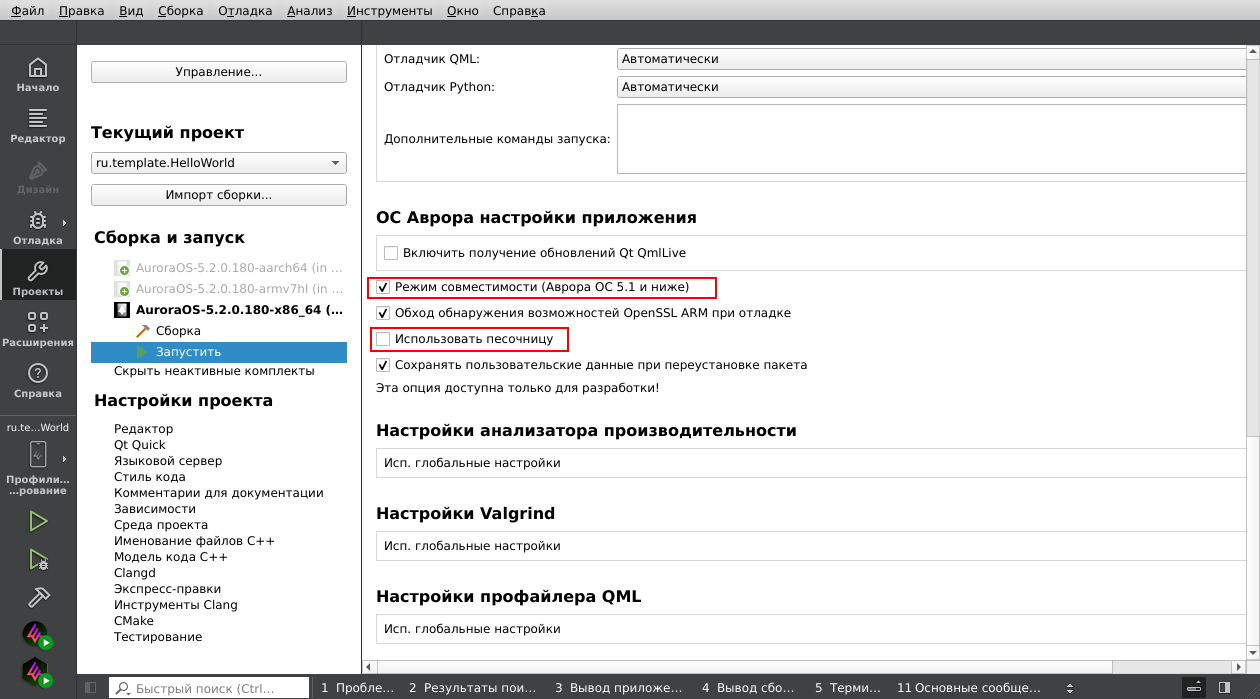Open the Отладчик Python dropdown
This screenshot has height=699, width=1260.
[931, 87]
